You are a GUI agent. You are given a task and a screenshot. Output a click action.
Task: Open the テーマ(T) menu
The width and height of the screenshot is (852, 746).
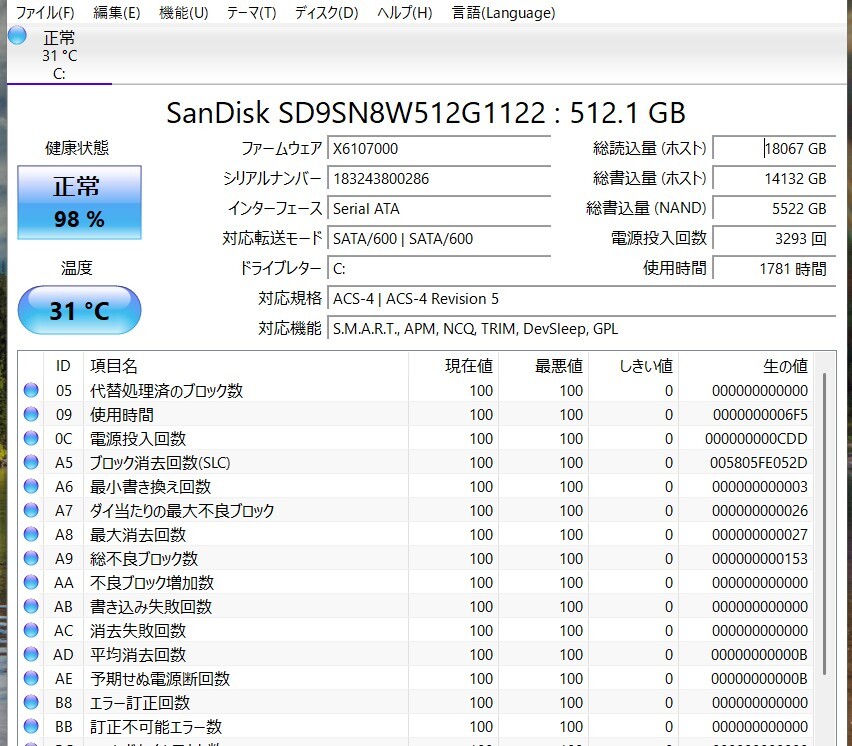(251, 13)
